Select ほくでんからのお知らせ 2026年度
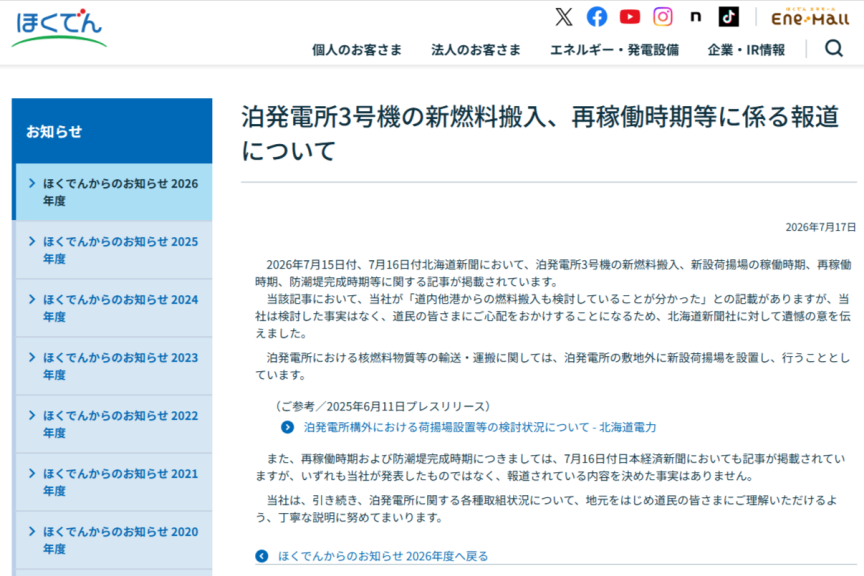The image size is (864, 576). click(112, 192)
